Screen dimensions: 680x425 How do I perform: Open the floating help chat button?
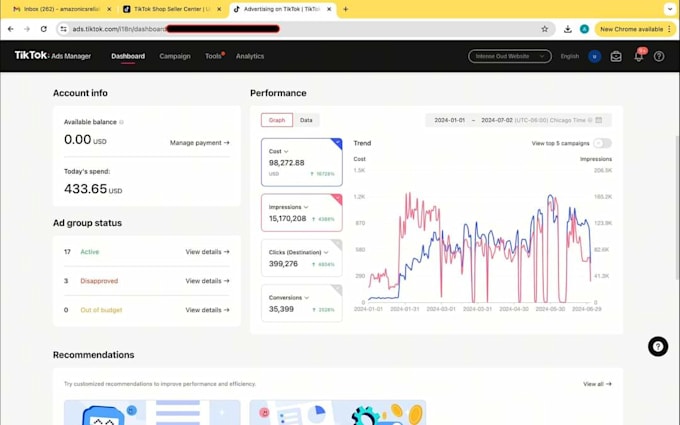(658, 347)
